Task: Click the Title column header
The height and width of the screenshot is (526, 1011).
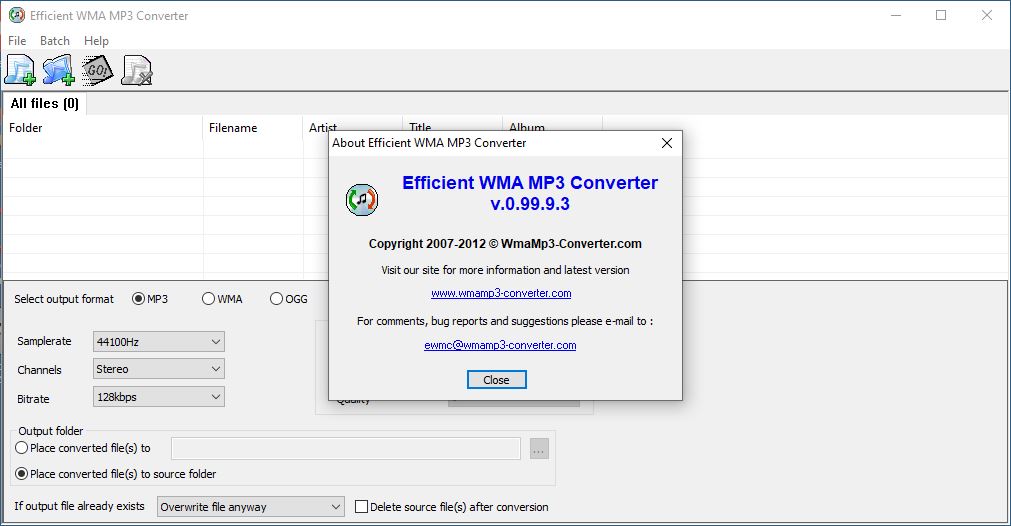Action: [x=452, y=124]
